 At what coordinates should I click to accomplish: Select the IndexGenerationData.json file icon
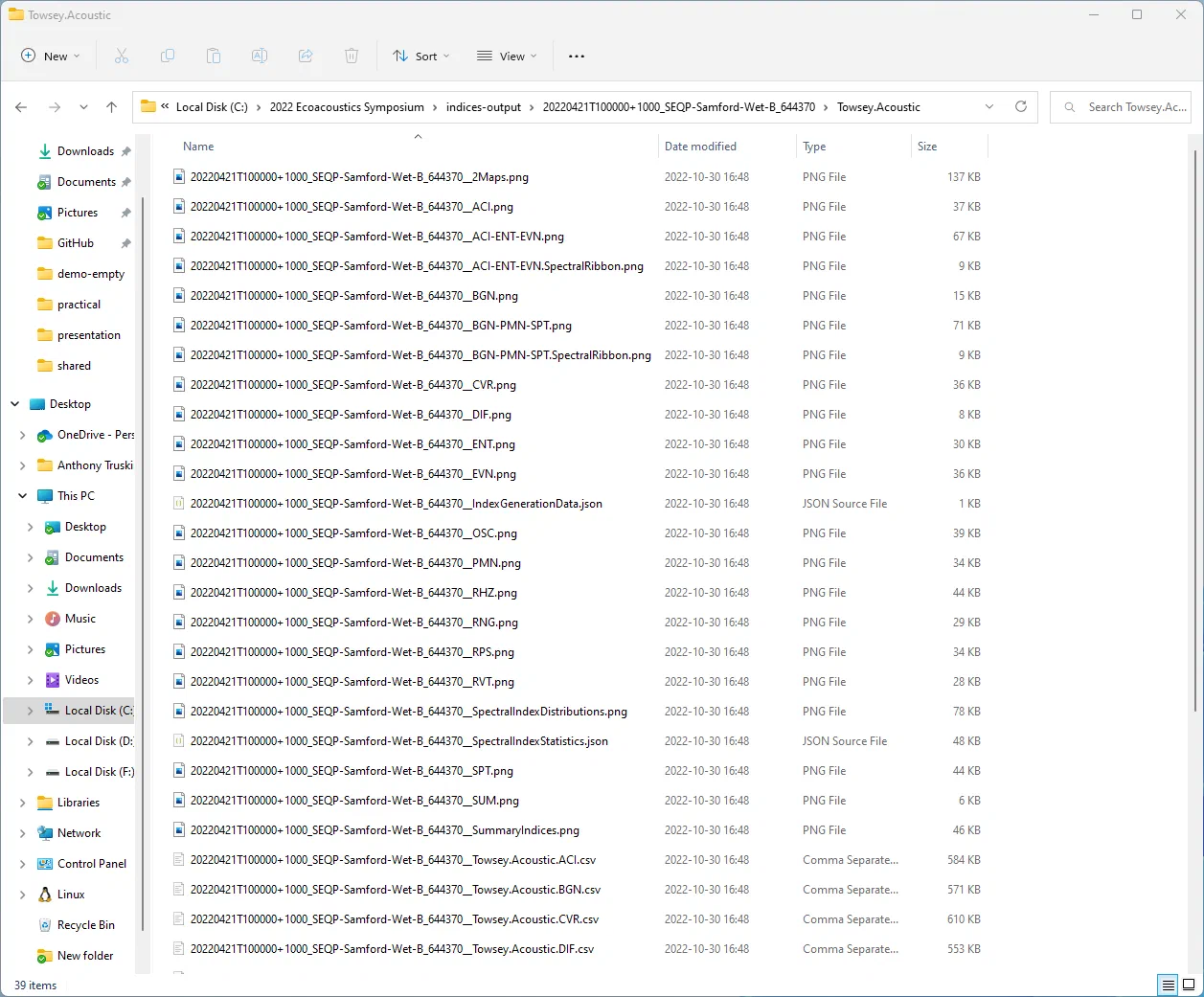(x=178, y=503)
